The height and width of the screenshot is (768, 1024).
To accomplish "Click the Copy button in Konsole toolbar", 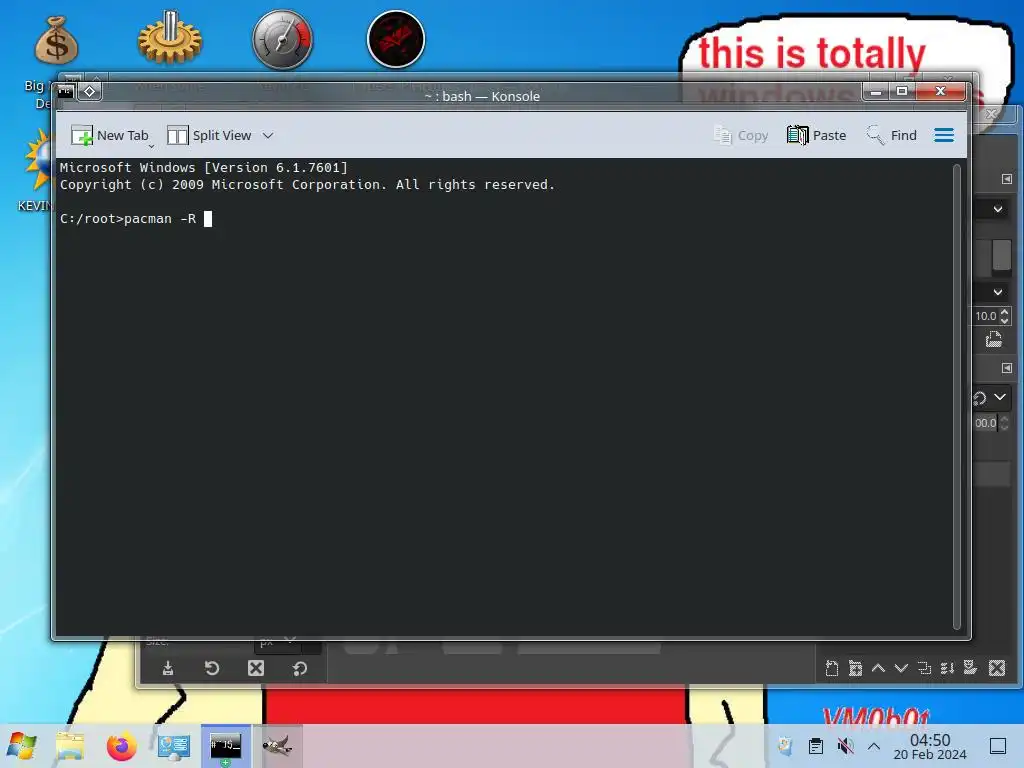I will (x=741, y=135).
